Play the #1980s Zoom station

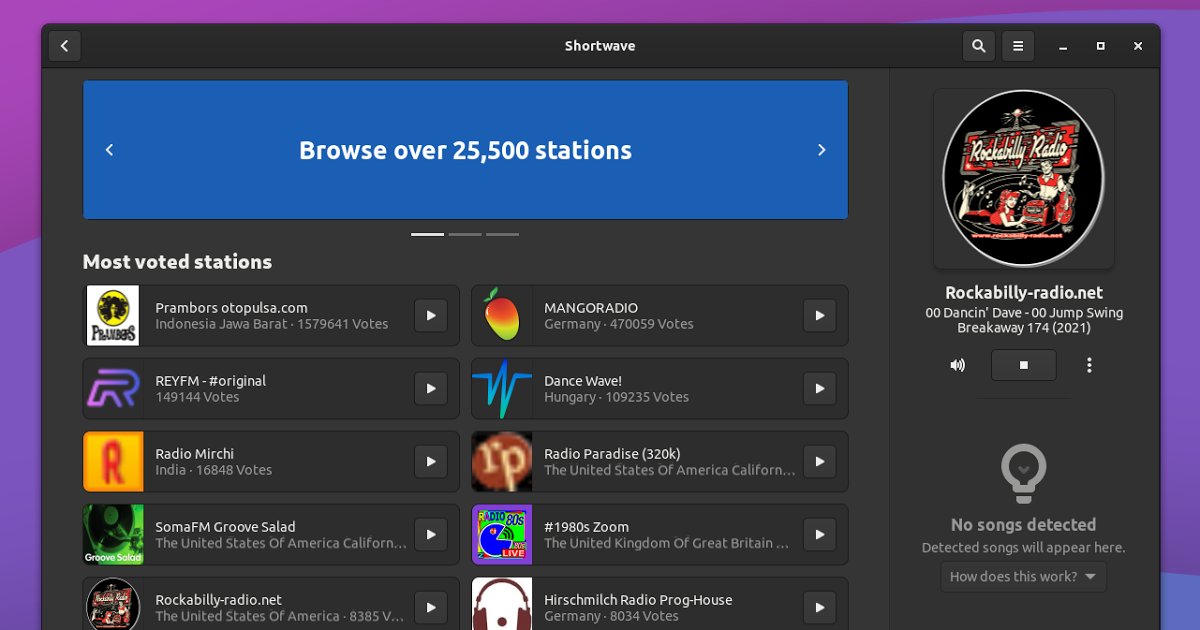(x=820, y=534)
